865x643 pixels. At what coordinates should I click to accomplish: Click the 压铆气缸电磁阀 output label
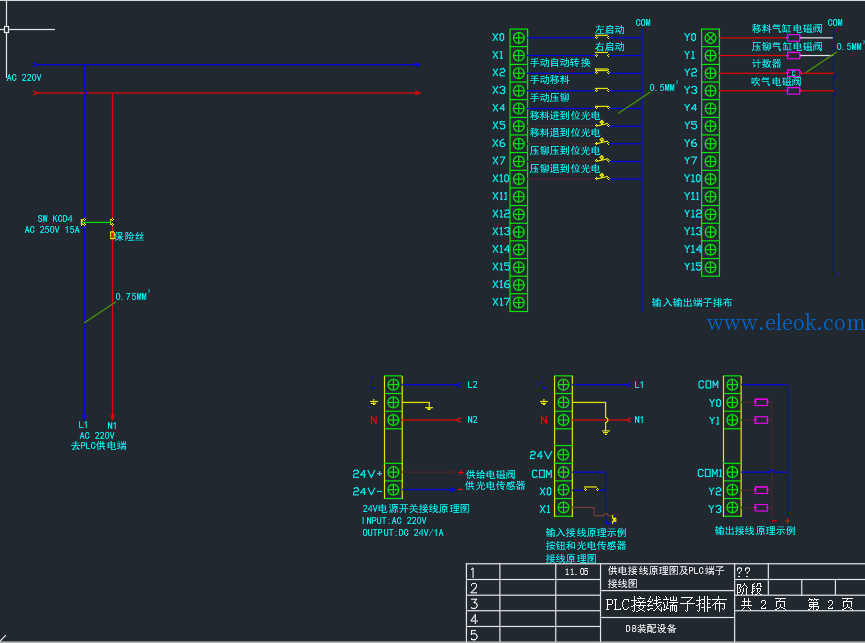pos(787,47)
